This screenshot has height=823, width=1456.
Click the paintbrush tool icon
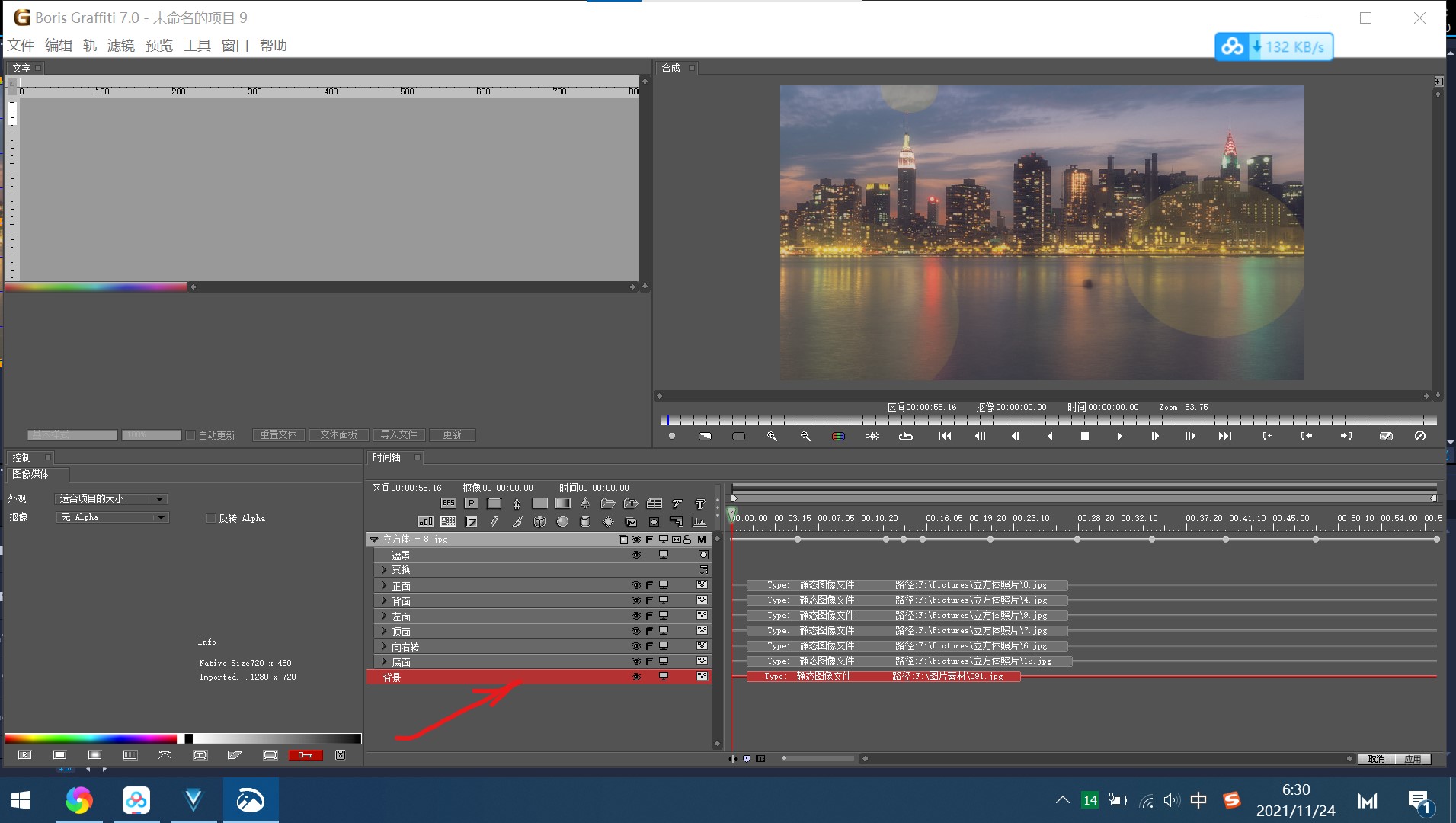(x=517, y=521)
